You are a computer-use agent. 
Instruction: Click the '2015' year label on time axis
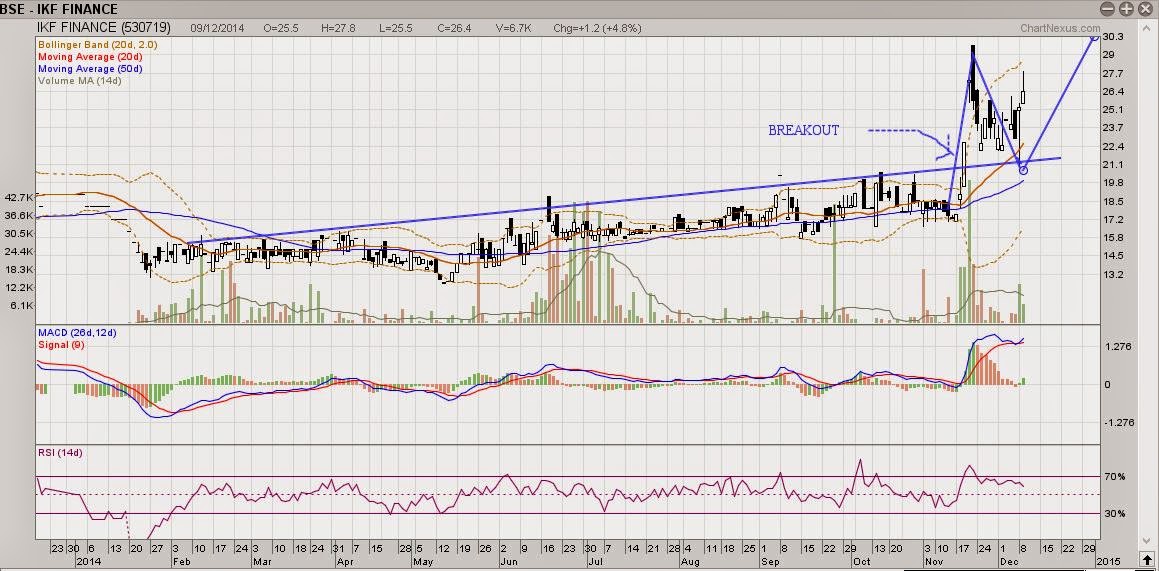point(1108,561)
